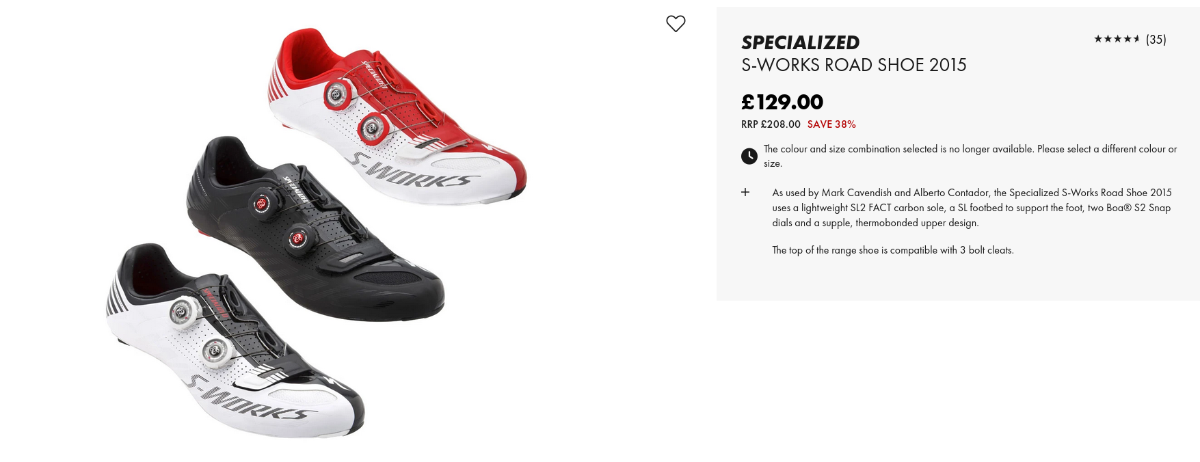1200x462 pixels.
Task: Expand product description with plus icon
Action: pos(745,192)
